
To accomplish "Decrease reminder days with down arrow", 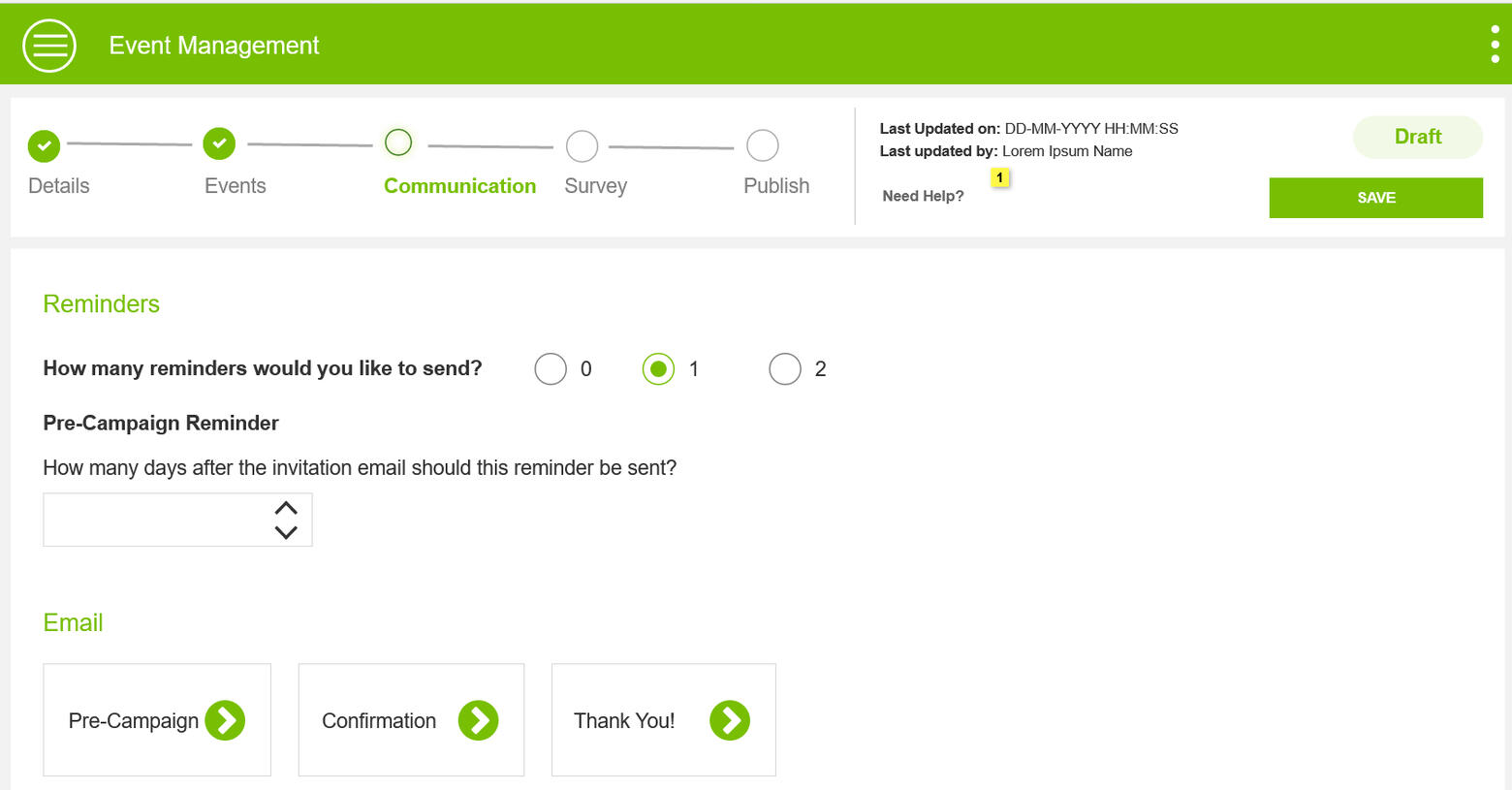I will point(286,532).
